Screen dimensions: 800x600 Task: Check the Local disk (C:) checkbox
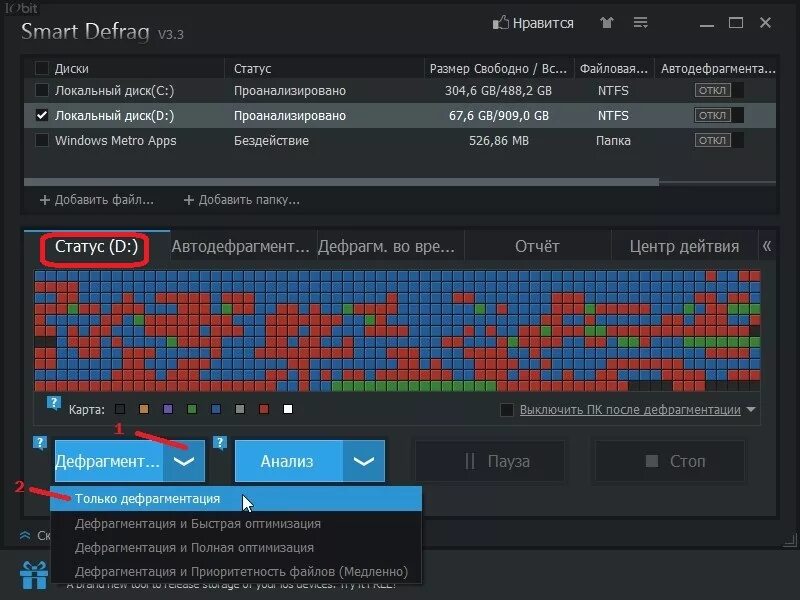pyautogui.click(x=42, y=90)
